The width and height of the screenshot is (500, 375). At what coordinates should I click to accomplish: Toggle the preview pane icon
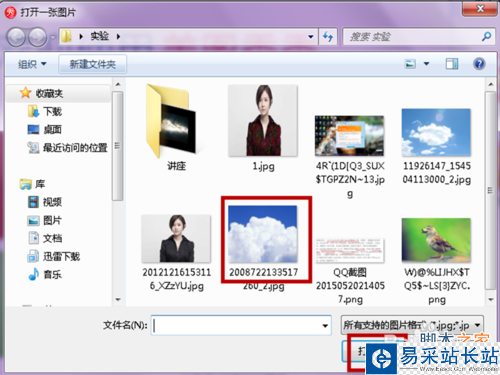[452, 64]
